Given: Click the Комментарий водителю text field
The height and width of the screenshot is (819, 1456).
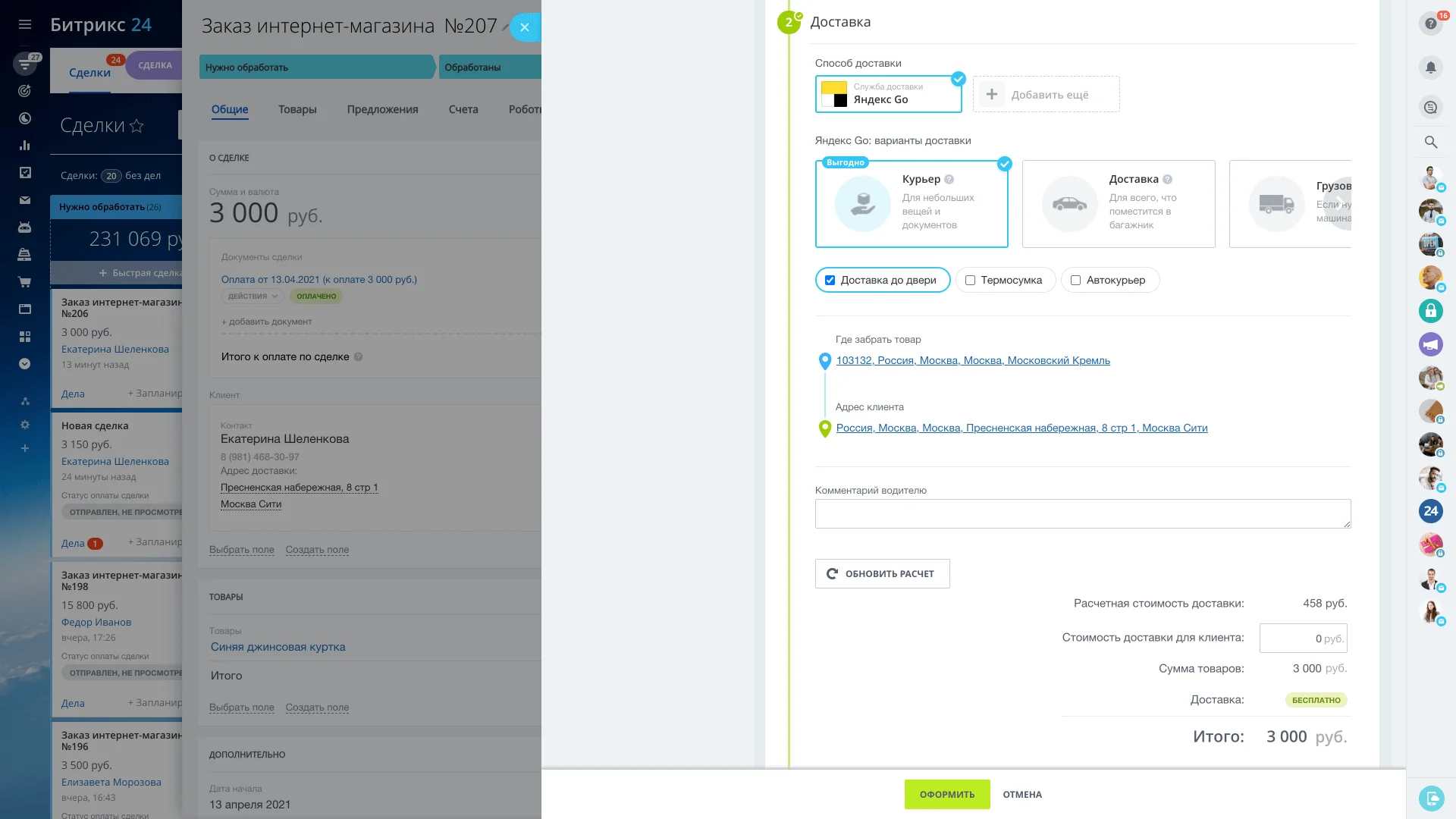Looking at the screenshot, I should click(x=1082, y=513).
